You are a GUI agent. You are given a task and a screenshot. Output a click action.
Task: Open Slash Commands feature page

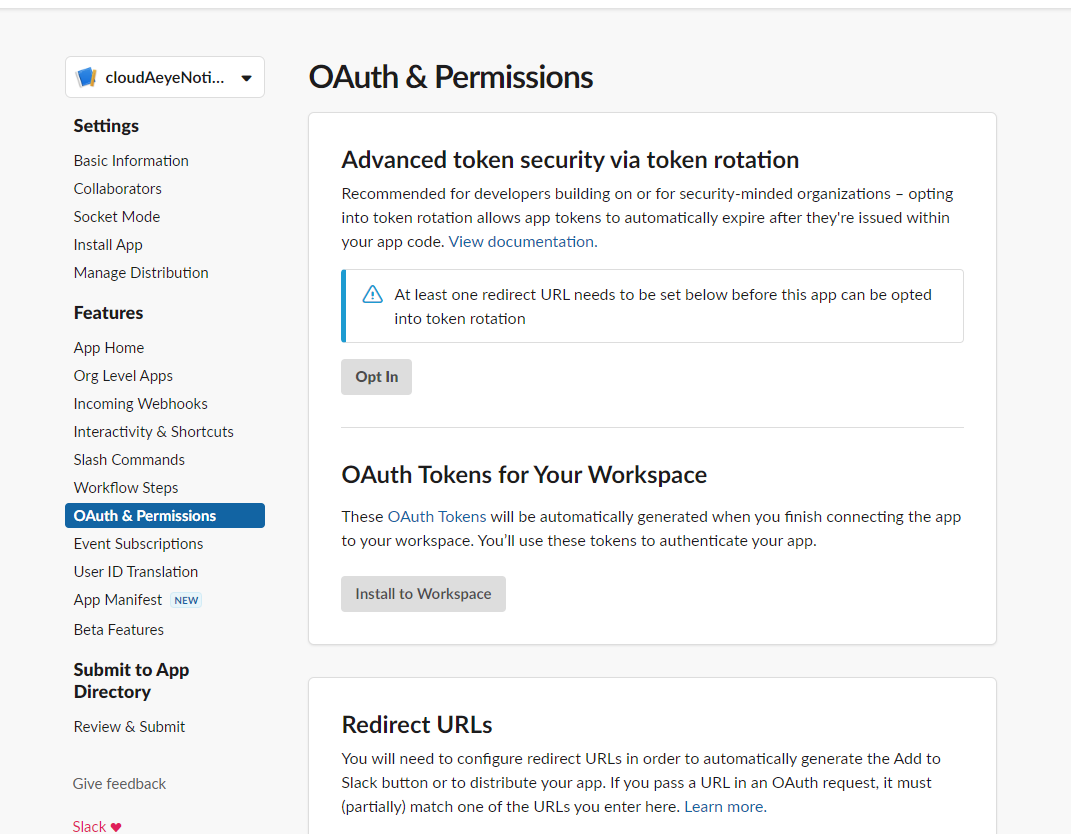[x=129, y=460]
